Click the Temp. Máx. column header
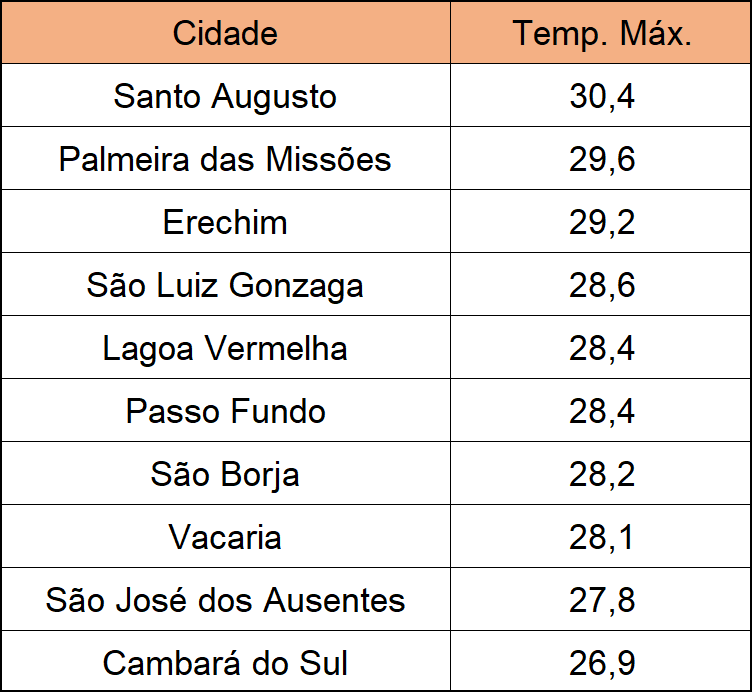 click(601, 33)
